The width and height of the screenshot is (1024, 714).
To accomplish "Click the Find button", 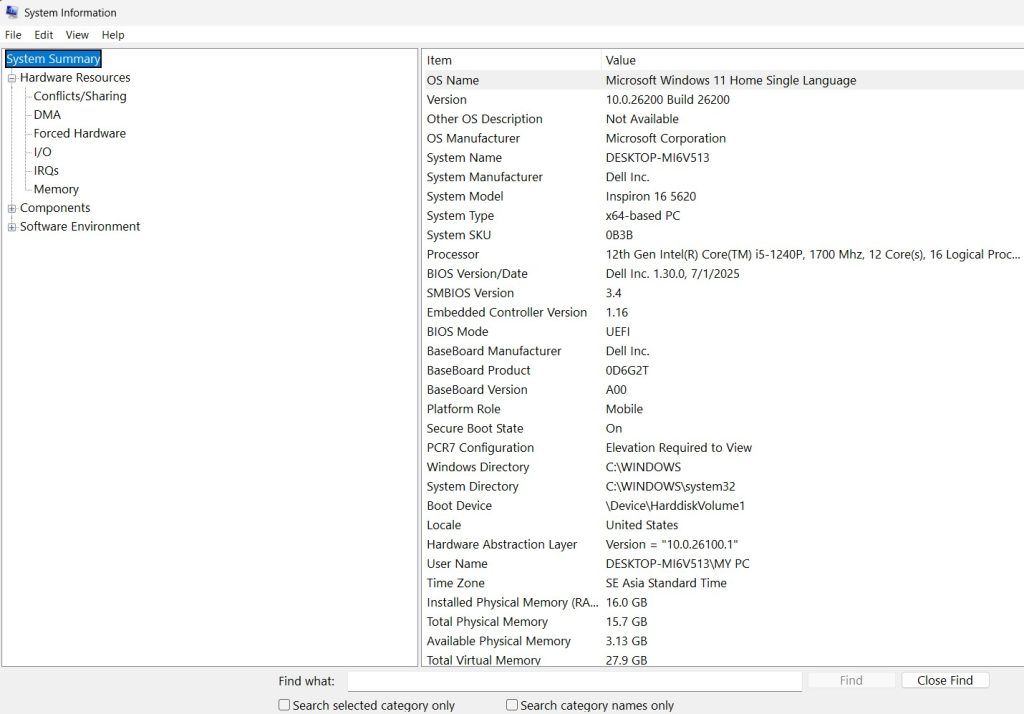I will pos(851,680).
